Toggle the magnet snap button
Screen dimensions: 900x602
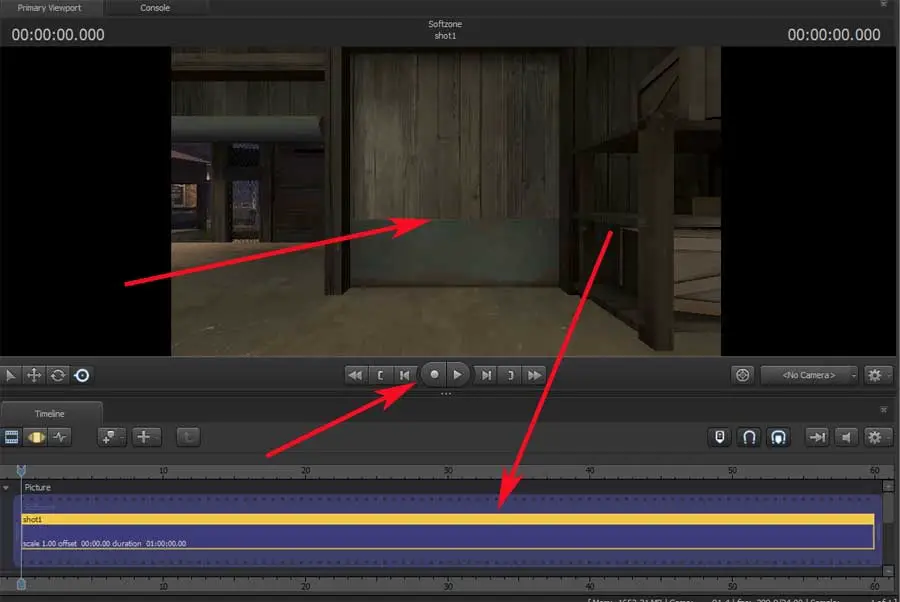pos(749,437)
